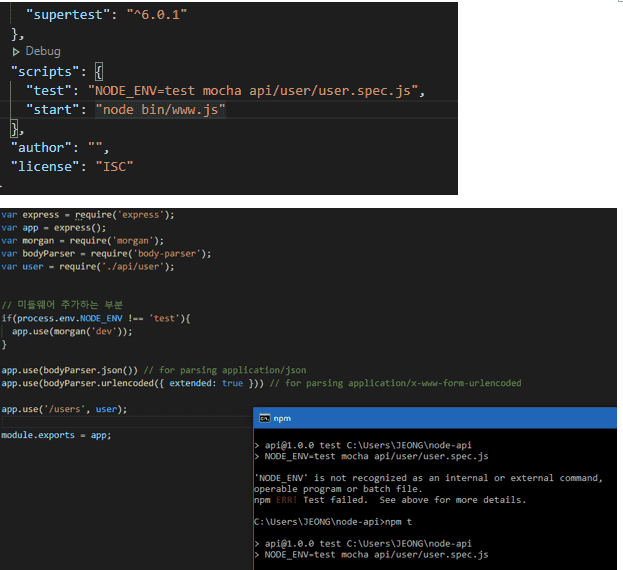
Task: Click the "operable program or batch file." line
Action: click(338, 489)
